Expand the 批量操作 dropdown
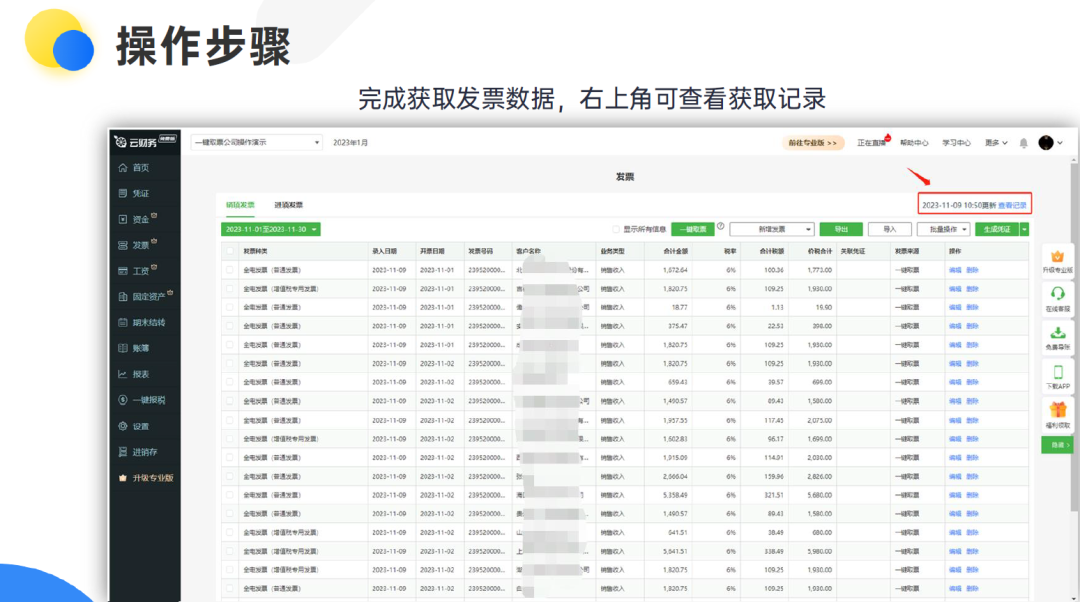 click(944, 229)
